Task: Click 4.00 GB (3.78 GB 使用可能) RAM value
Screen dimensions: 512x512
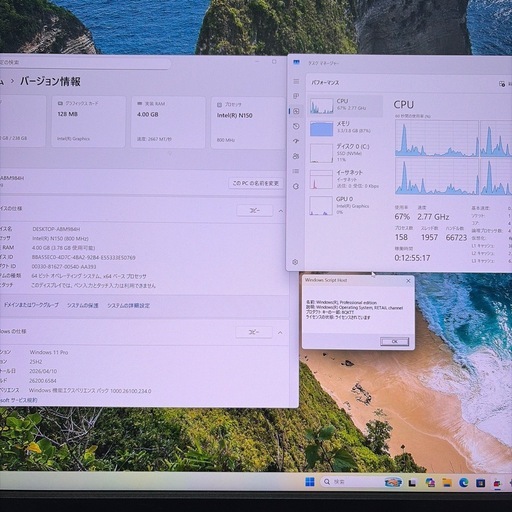Action: click(x=63, y=248)
